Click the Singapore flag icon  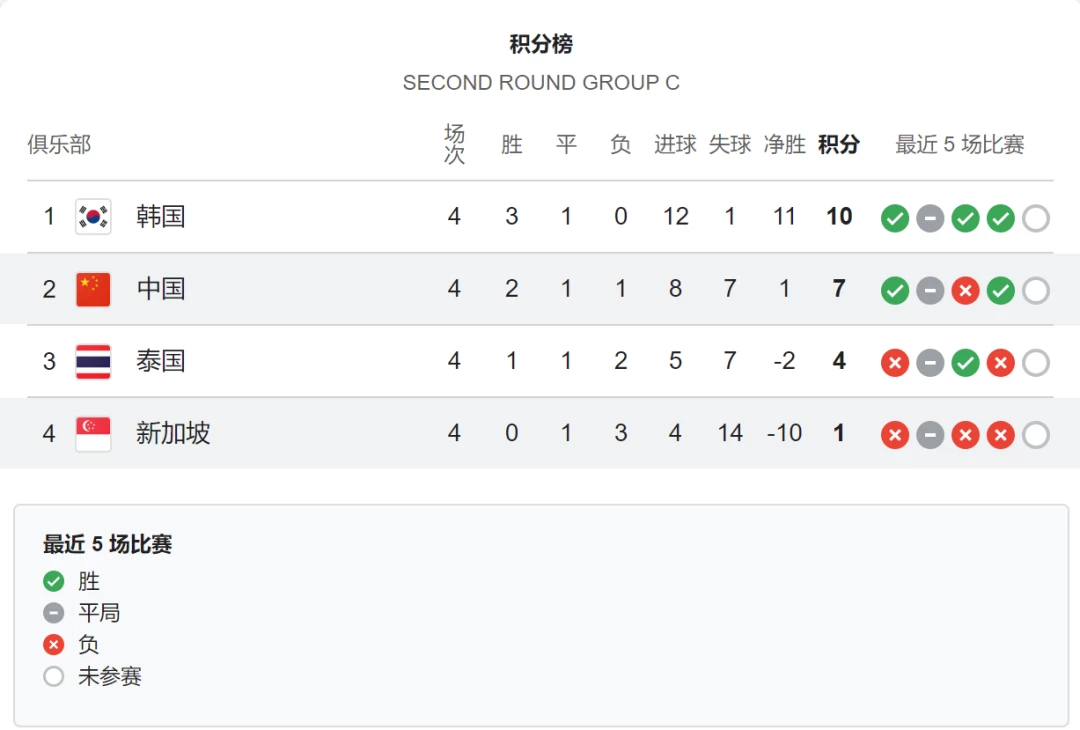point(93,434)
